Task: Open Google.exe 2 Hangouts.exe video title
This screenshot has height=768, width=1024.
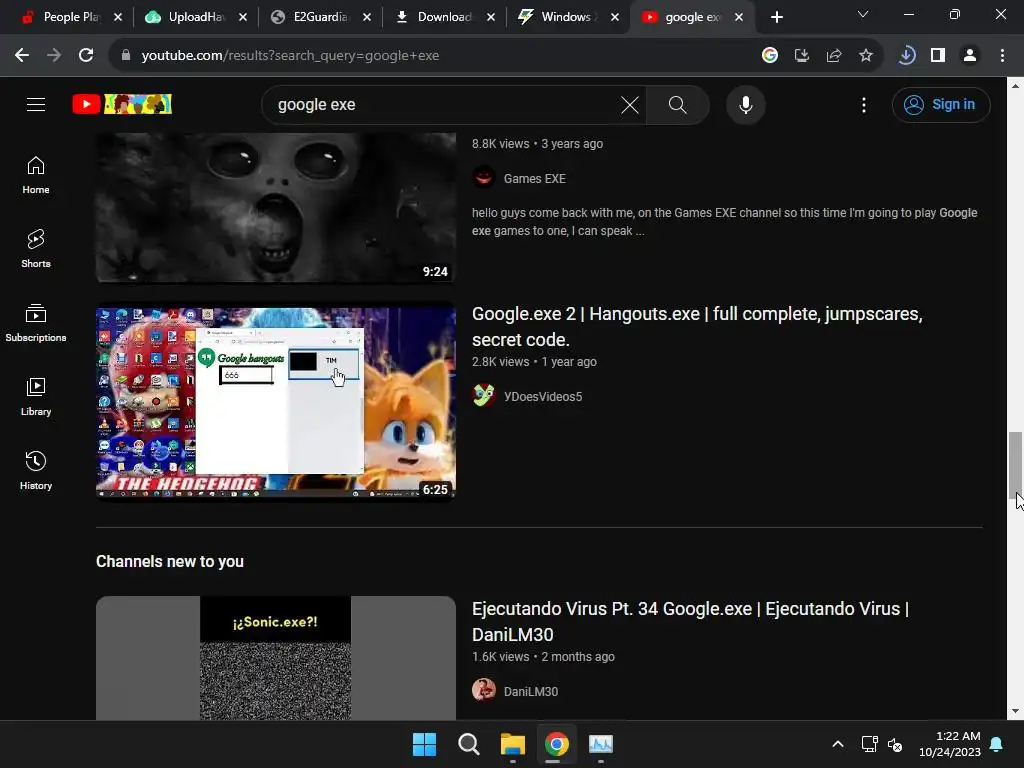Action: pyautogui.click(x=697, y=327)
